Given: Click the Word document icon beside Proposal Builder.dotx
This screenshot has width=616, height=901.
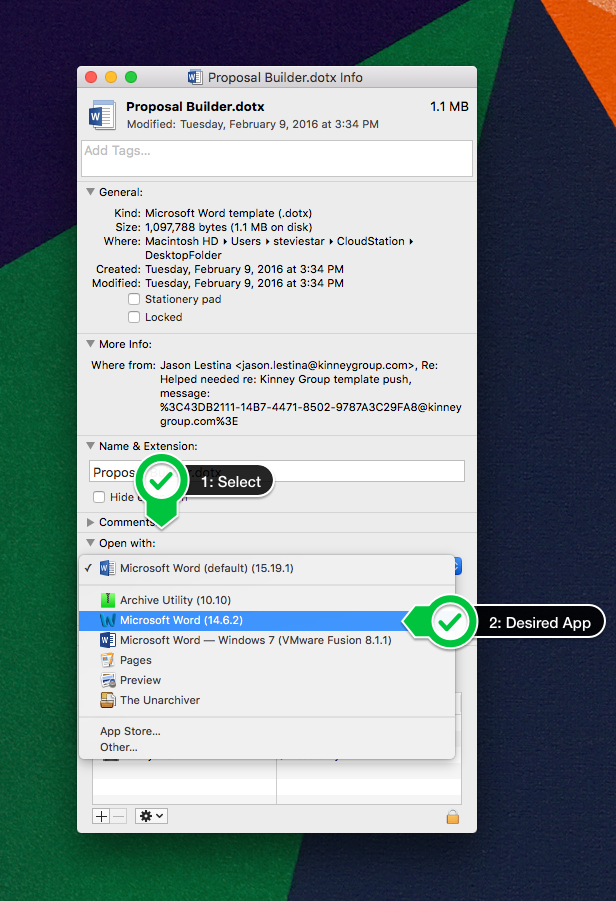Looking at the screenshot, I should point(102,115).
